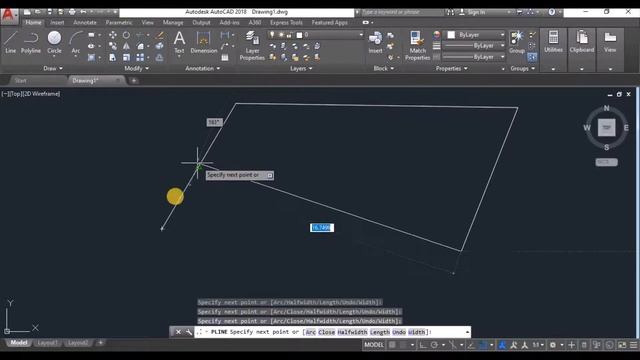Click the Mirror tool icon

pyautogui.click(x=127, y=46)
